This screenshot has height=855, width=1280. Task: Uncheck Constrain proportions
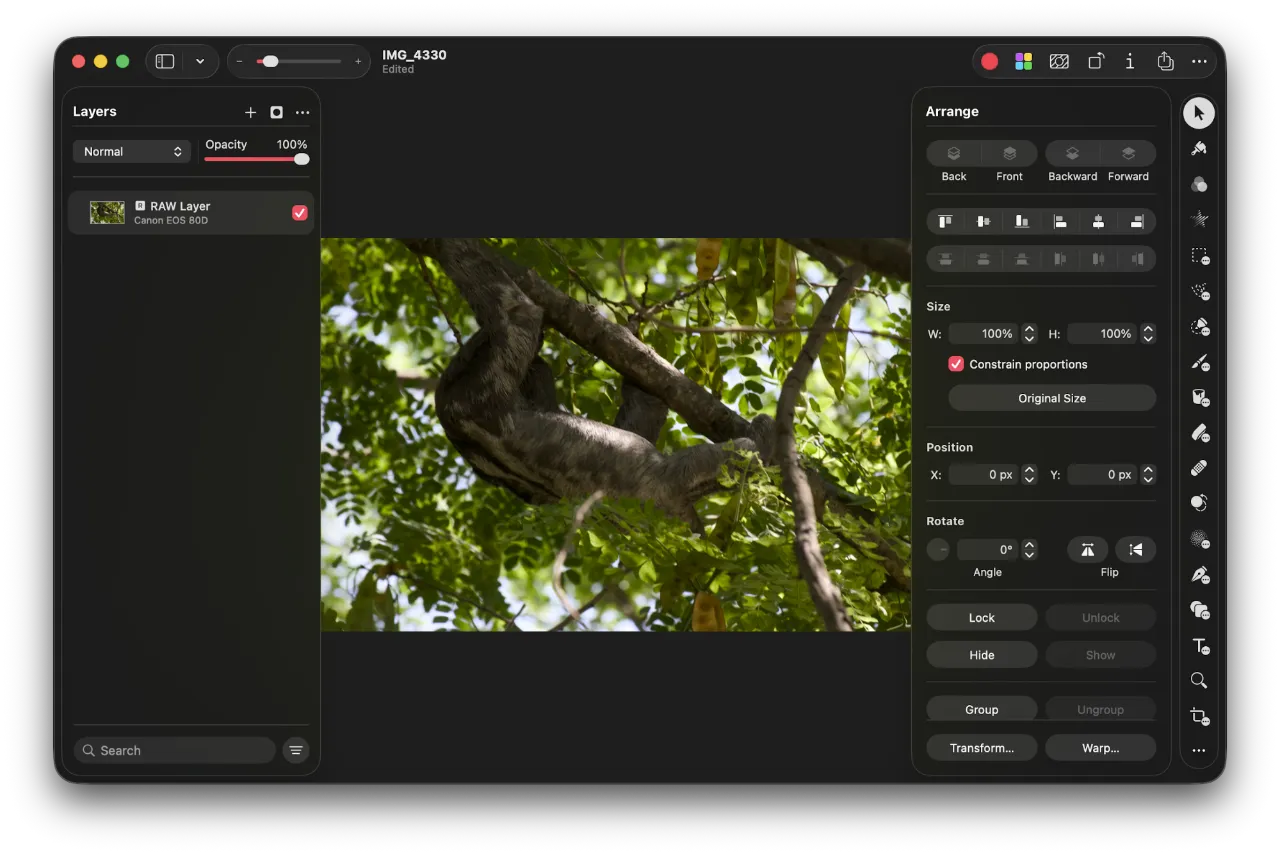(x=955, y=364)
